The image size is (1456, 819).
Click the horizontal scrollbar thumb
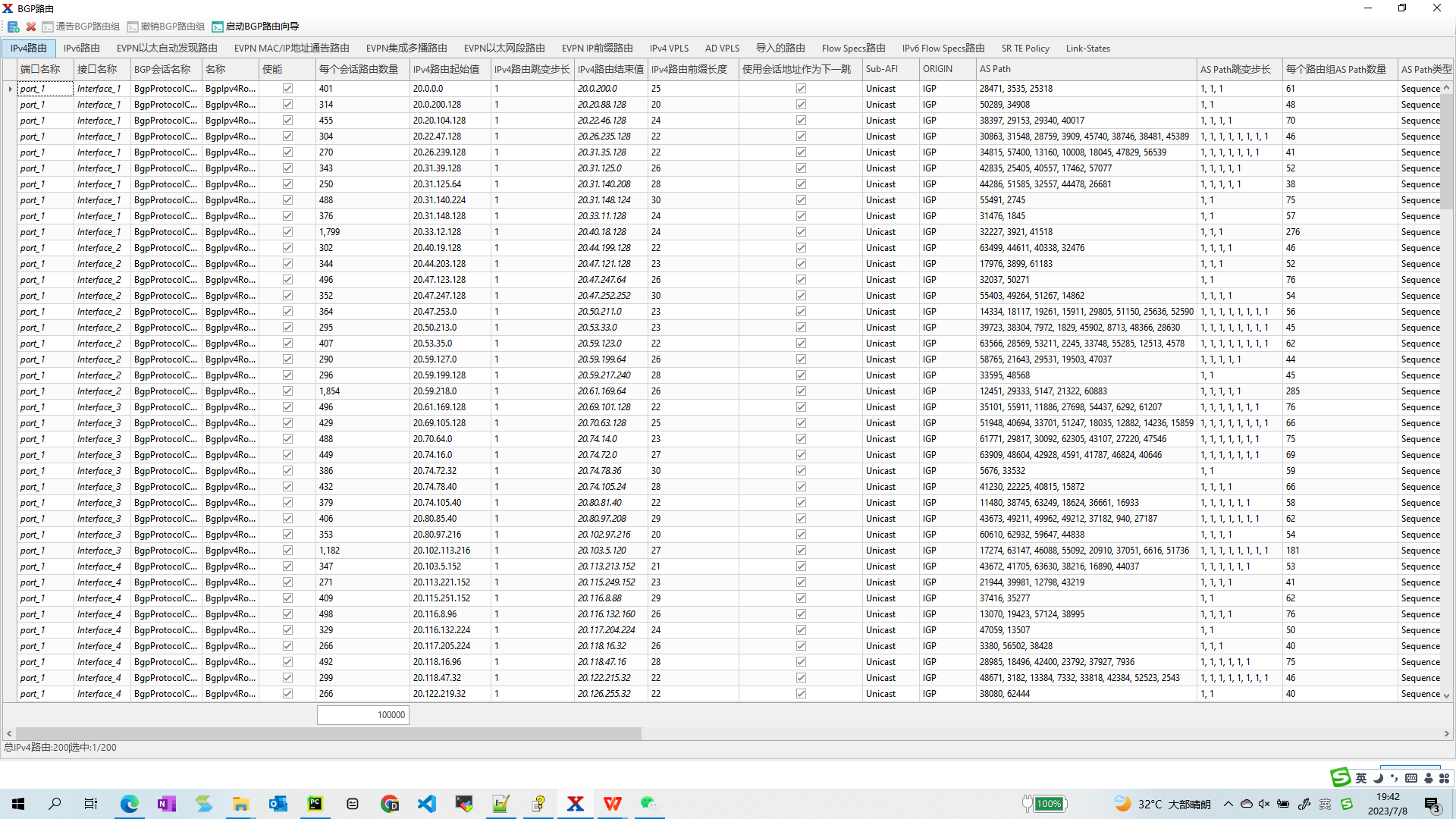pyautogui.click(x=328, y=733)
